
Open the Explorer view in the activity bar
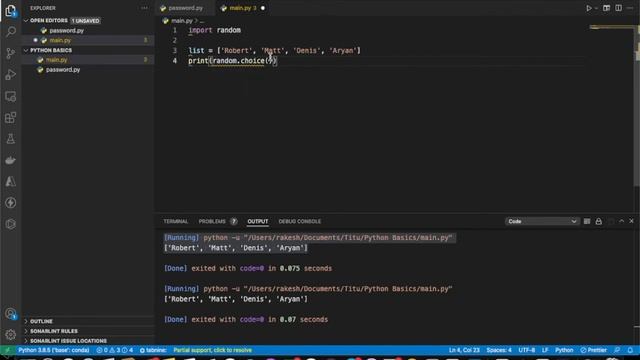click(x=11, y=11)
